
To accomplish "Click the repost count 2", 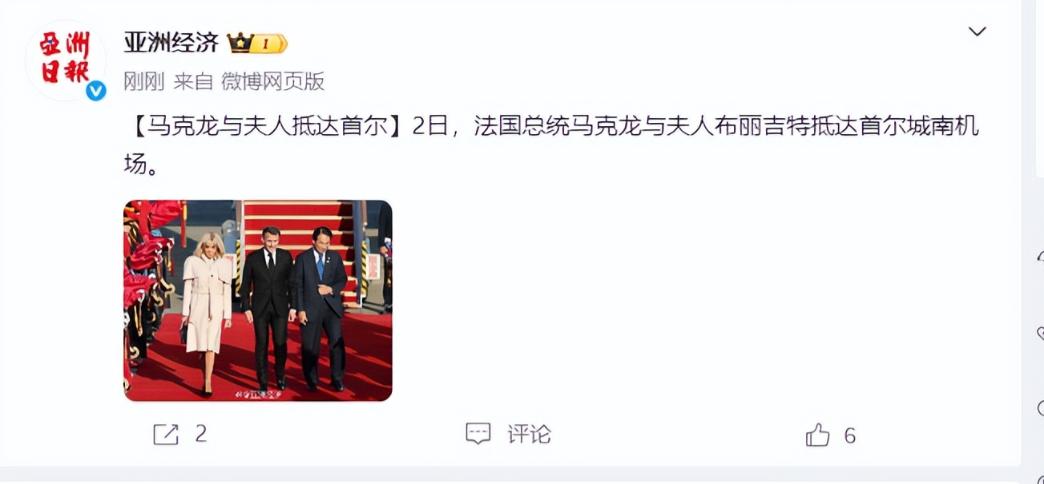I will (x=201, y=435).
